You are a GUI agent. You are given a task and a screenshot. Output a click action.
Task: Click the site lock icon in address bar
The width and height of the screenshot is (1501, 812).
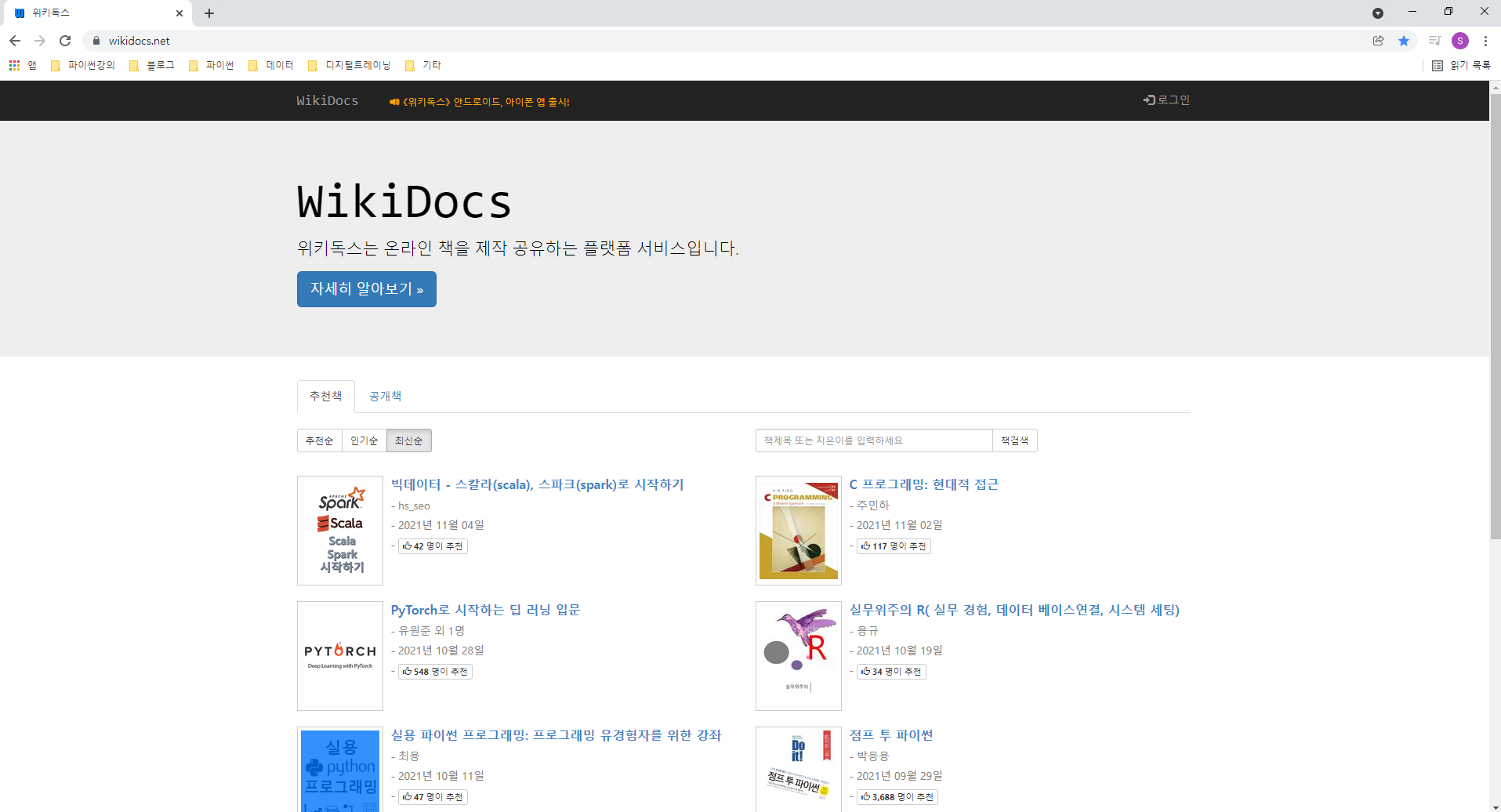[96, 41]
